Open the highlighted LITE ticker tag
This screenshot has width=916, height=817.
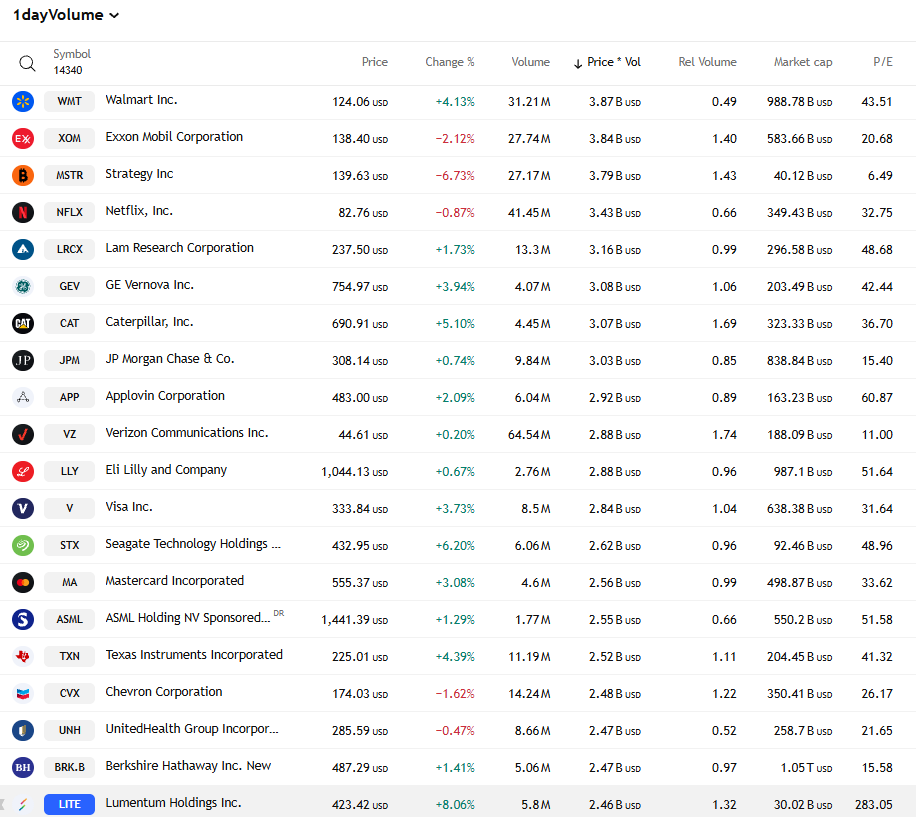70,804
